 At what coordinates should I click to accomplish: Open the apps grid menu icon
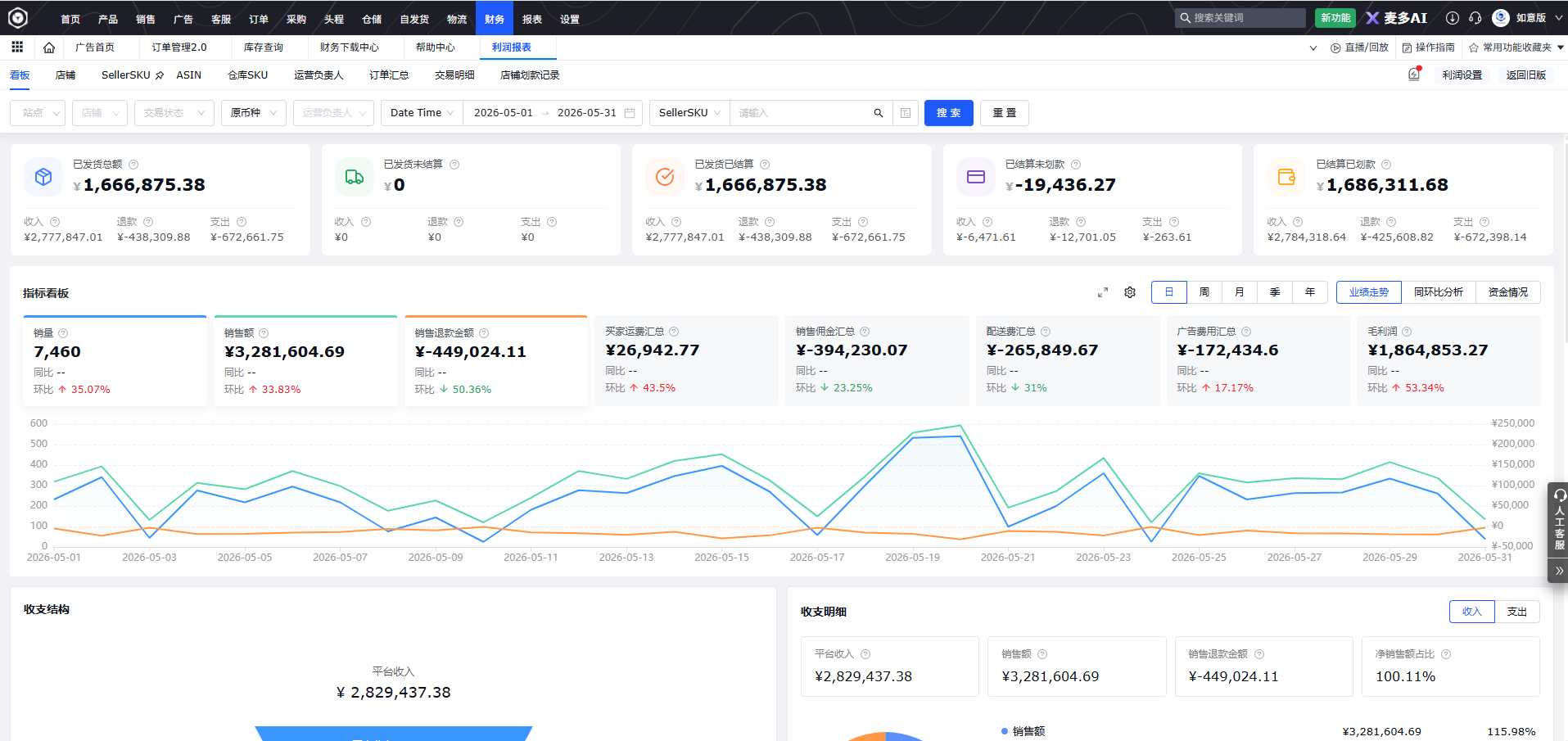pos(17,47)
